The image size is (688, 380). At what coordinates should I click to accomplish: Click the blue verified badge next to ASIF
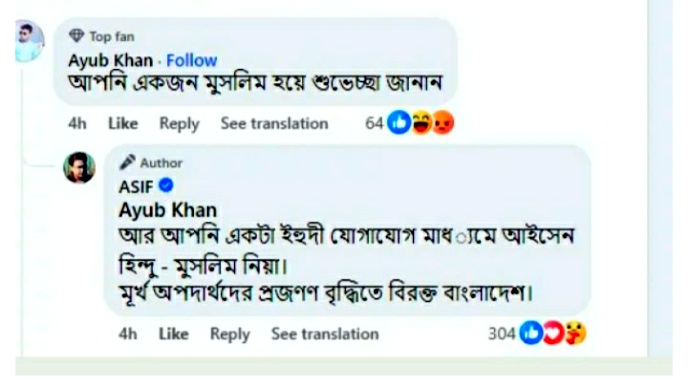[166, 186]
